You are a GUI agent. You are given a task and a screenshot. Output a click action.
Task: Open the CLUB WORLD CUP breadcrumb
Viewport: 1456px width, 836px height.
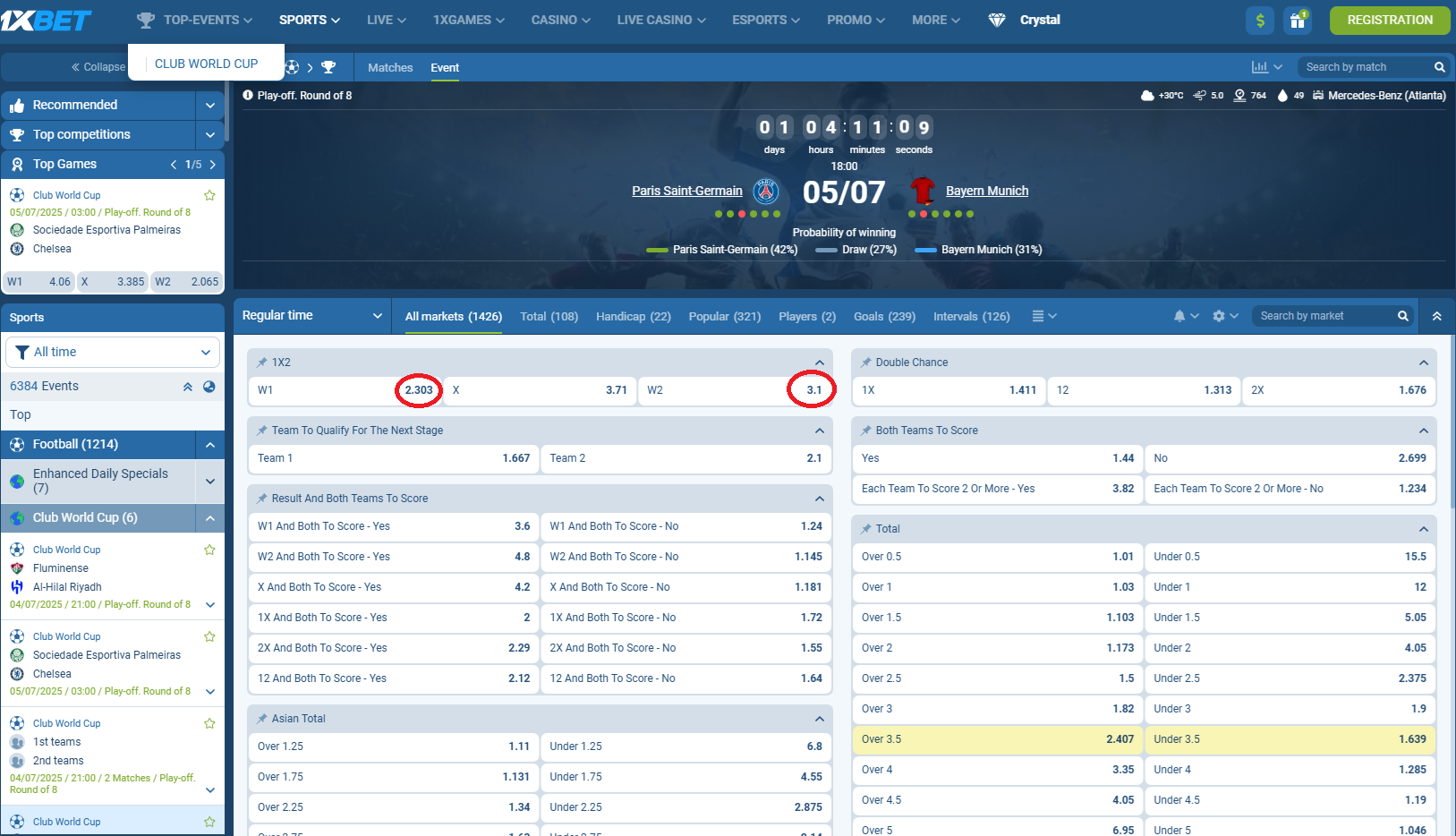206,64
